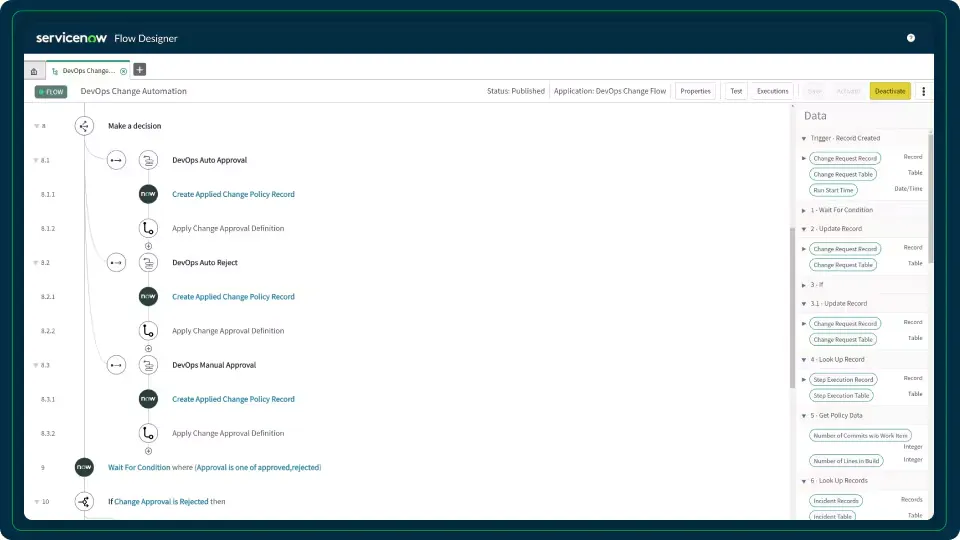This screenshot has width=960, height=540.
Task: Click the branch icon for DevOps Auto Approval
Action: [x=116, y=160]
